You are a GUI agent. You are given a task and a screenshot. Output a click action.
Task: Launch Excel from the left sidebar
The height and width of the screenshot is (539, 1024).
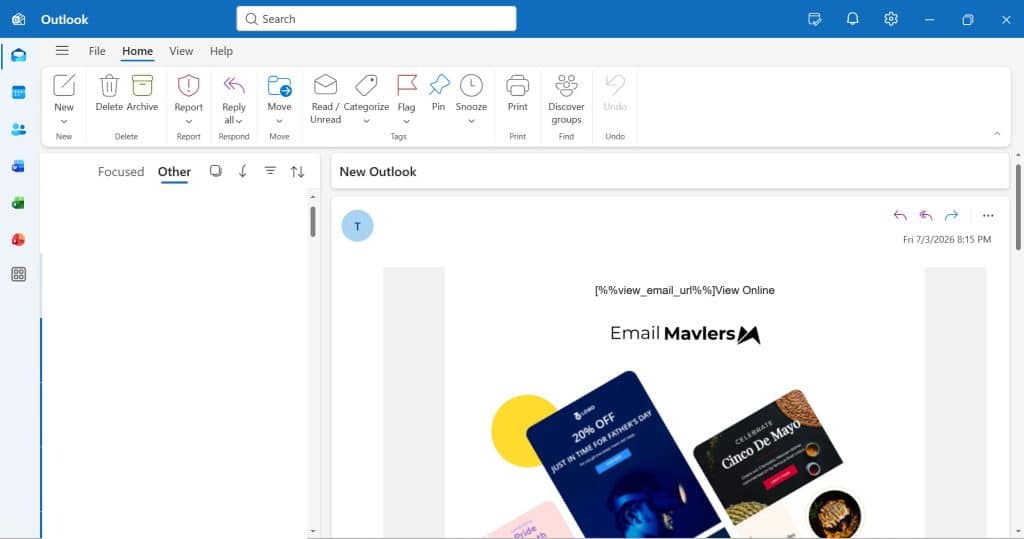[x=18, y=203]
